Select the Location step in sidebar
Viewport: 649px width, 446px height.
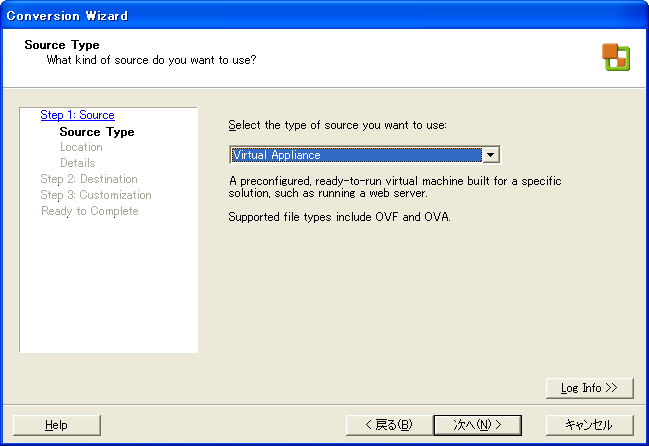tap(81, 147)
